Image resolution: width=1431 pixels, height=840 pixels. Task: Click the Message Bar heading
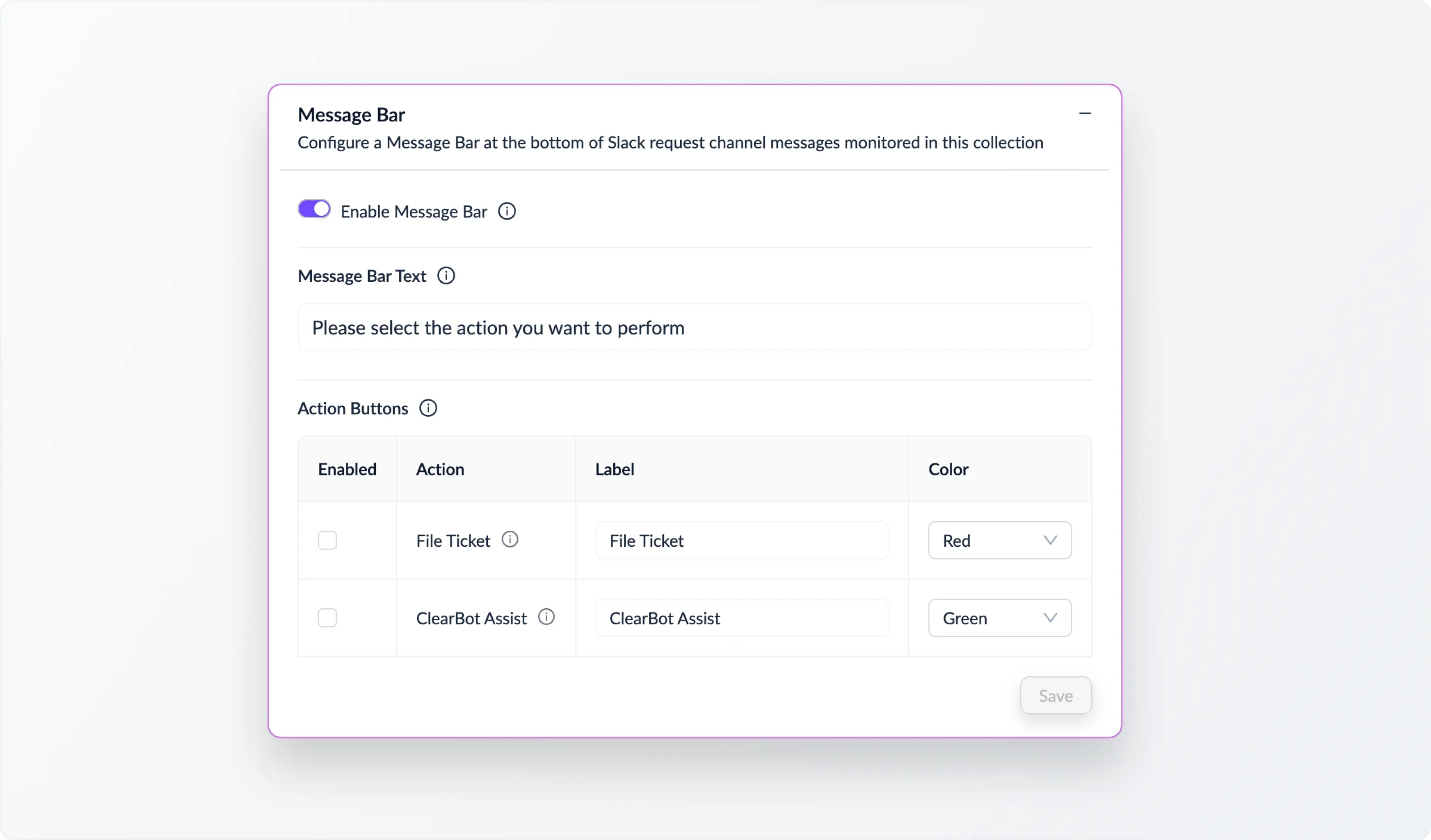(x=351, y=114)
